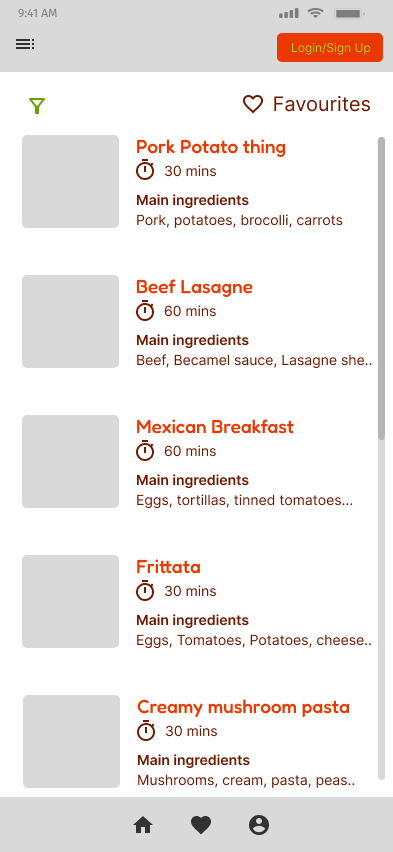Image resolution: width=393 pixels, height=852 pixels.
Task: Click the green filter funnel icon
Action: coord(37,106)
